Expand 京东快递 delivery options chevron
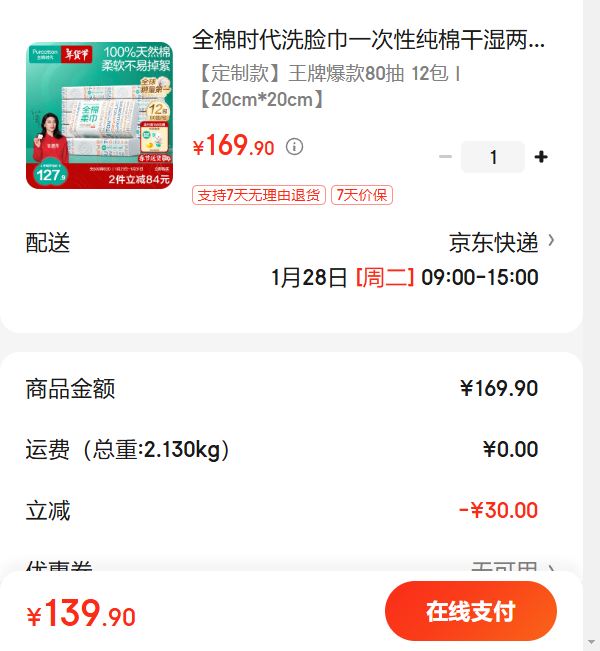 pyautogui.click(x=551, y=240)
